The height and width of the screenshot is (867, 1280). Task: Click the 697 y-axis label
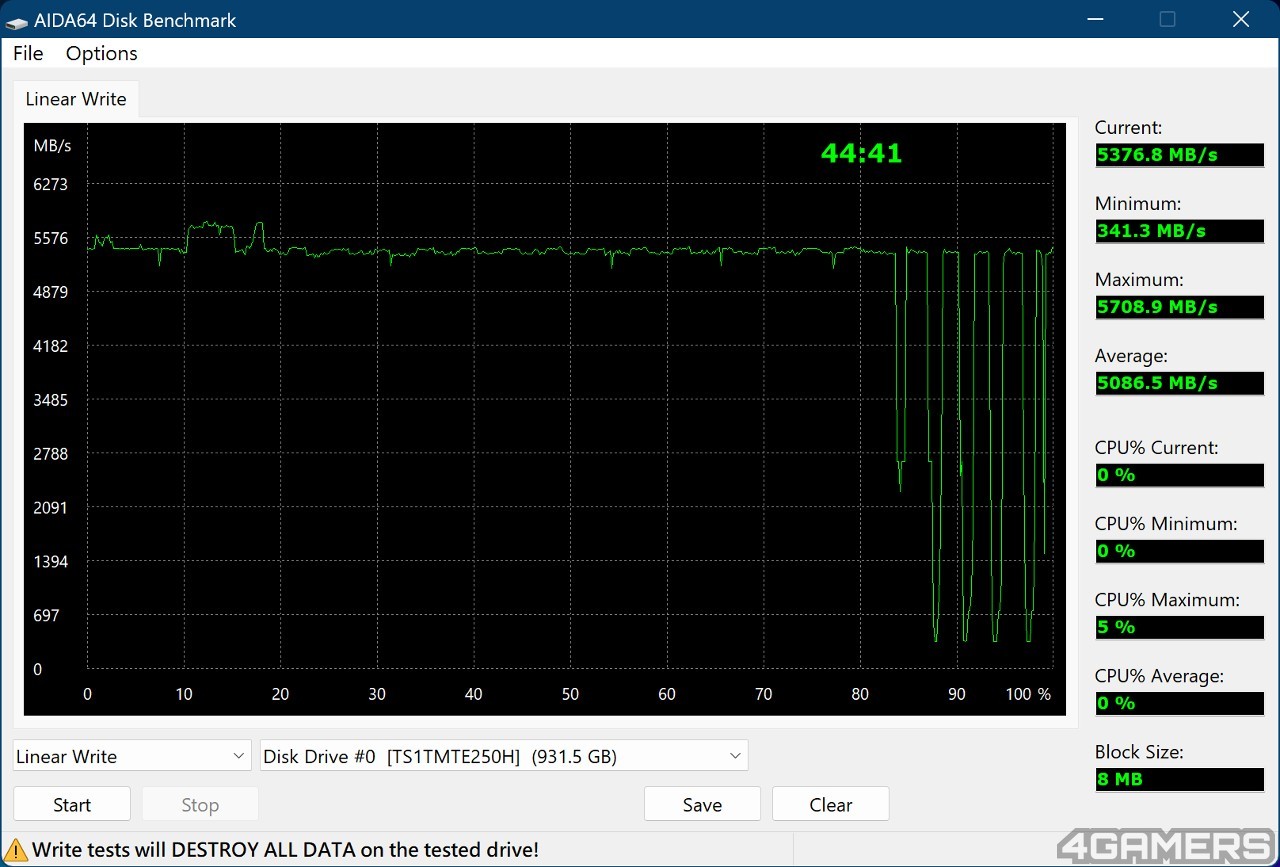47,616
